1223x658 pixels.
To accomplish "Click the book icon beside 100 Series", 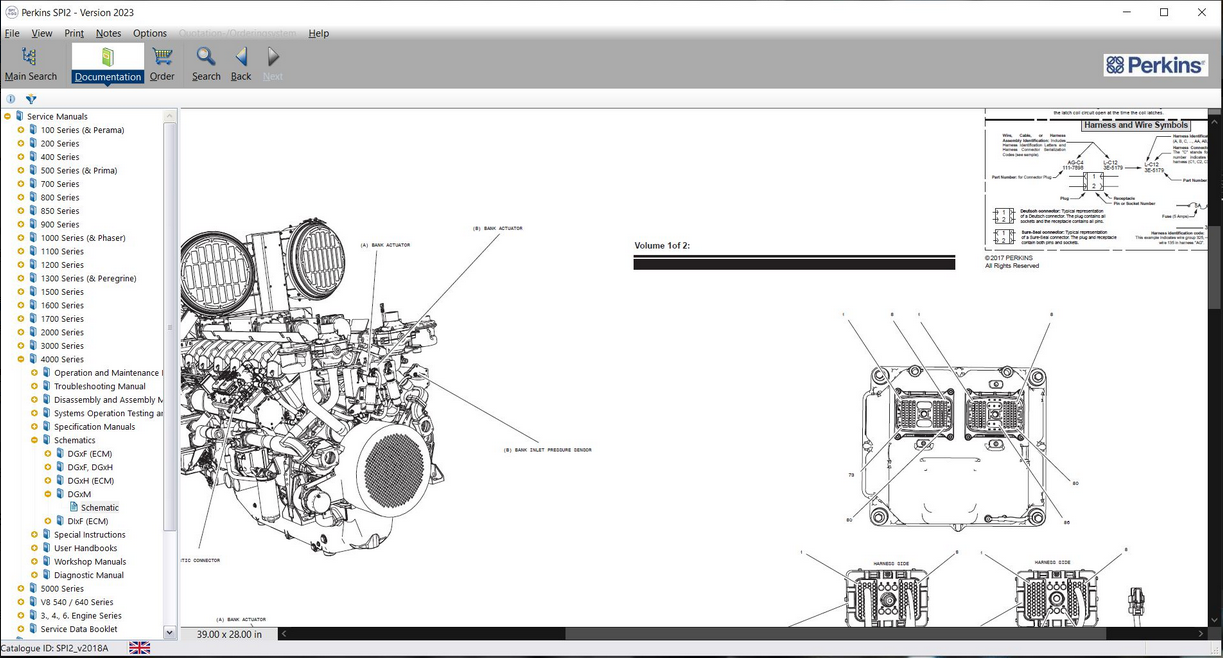I will 33,130.
